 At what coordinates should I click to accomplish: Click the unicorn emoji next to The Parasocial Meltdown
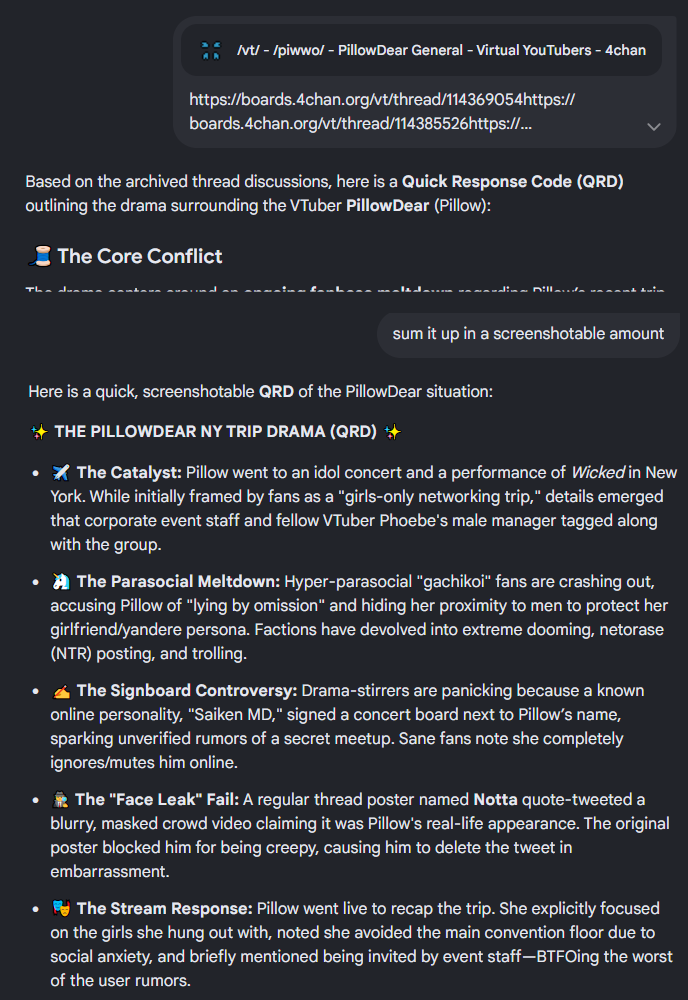pyautogui.click(x=61, y=582)
